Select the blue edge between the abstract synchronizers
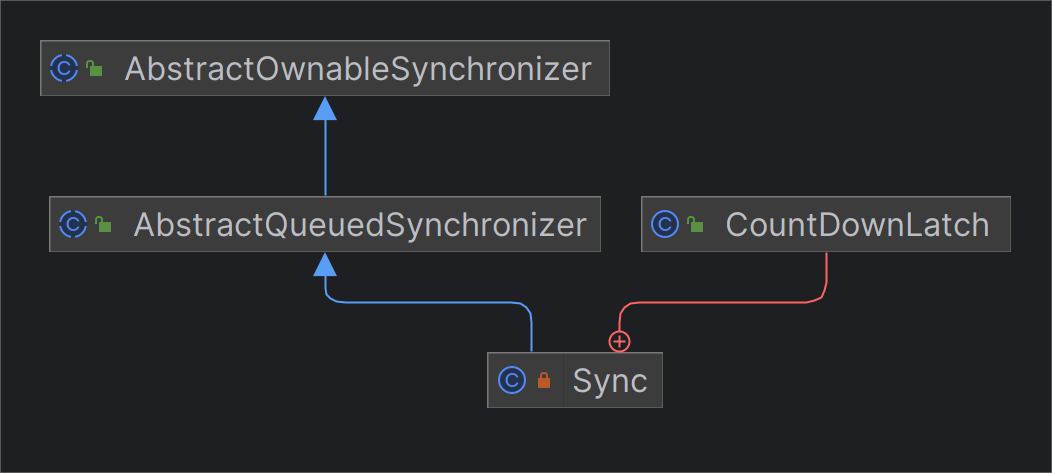Image resolution: width=1052 pixels, height=473 pixels. 325,160
